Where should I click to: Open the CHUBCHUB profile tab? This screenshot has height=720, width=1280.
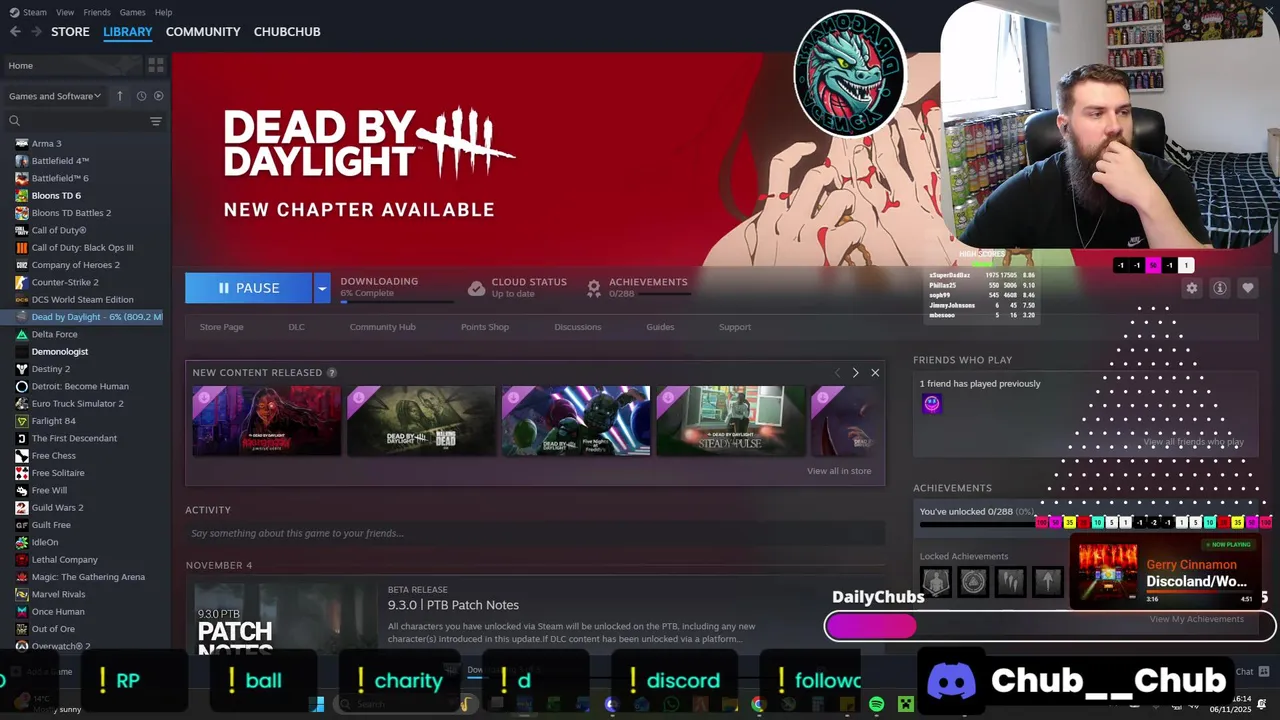[x=287, y=32]
